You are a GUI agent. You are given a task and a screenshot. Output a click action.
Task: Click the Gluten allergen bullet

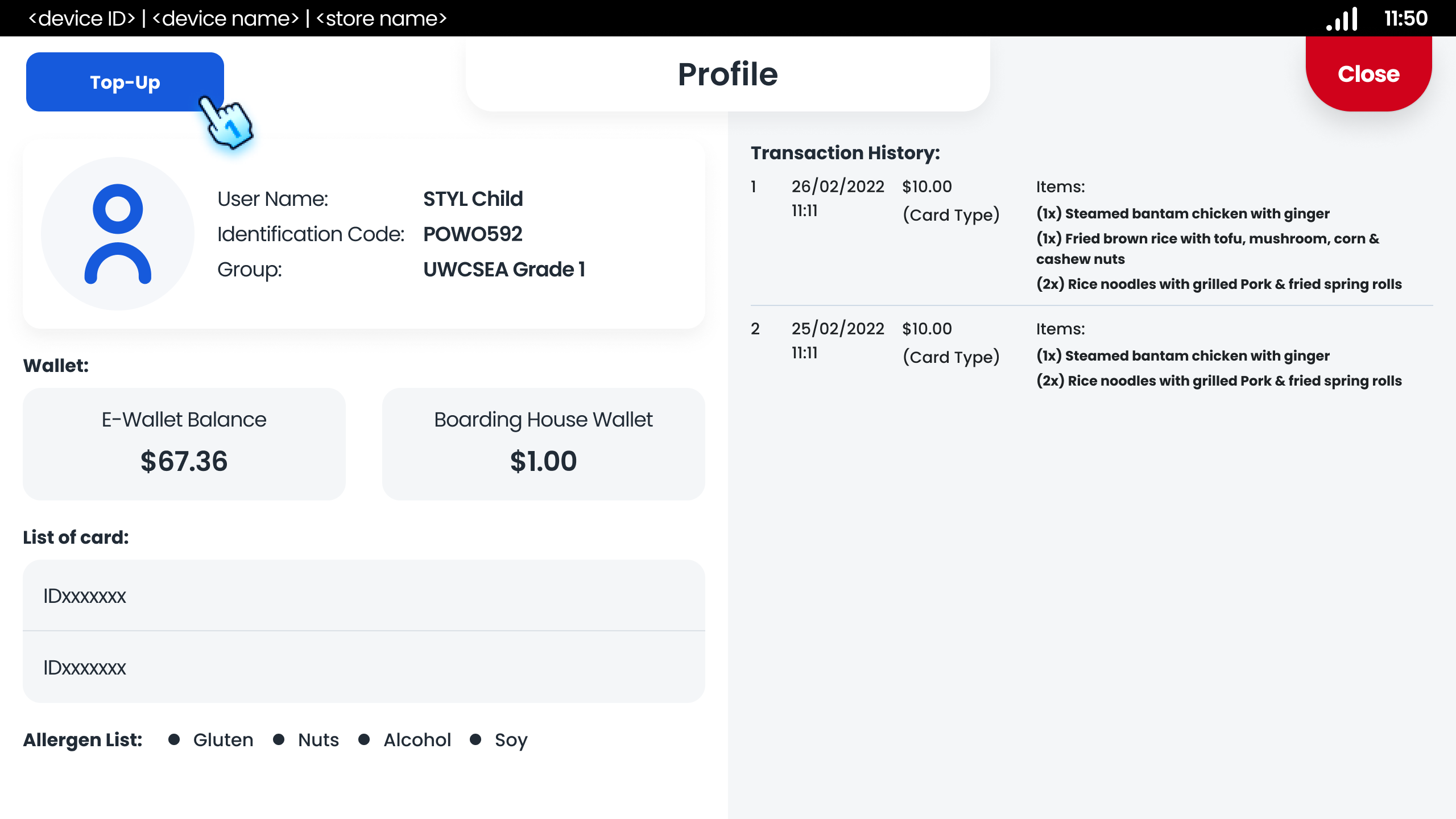[174, 739]
